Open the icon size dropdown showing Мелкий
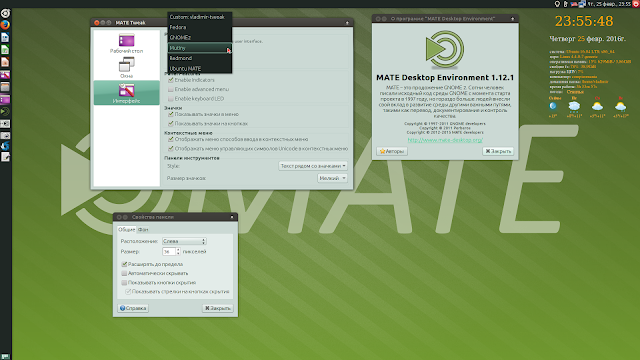Image resolution: width=640 pixels, height=360 pixels. [x=332, y=178]
